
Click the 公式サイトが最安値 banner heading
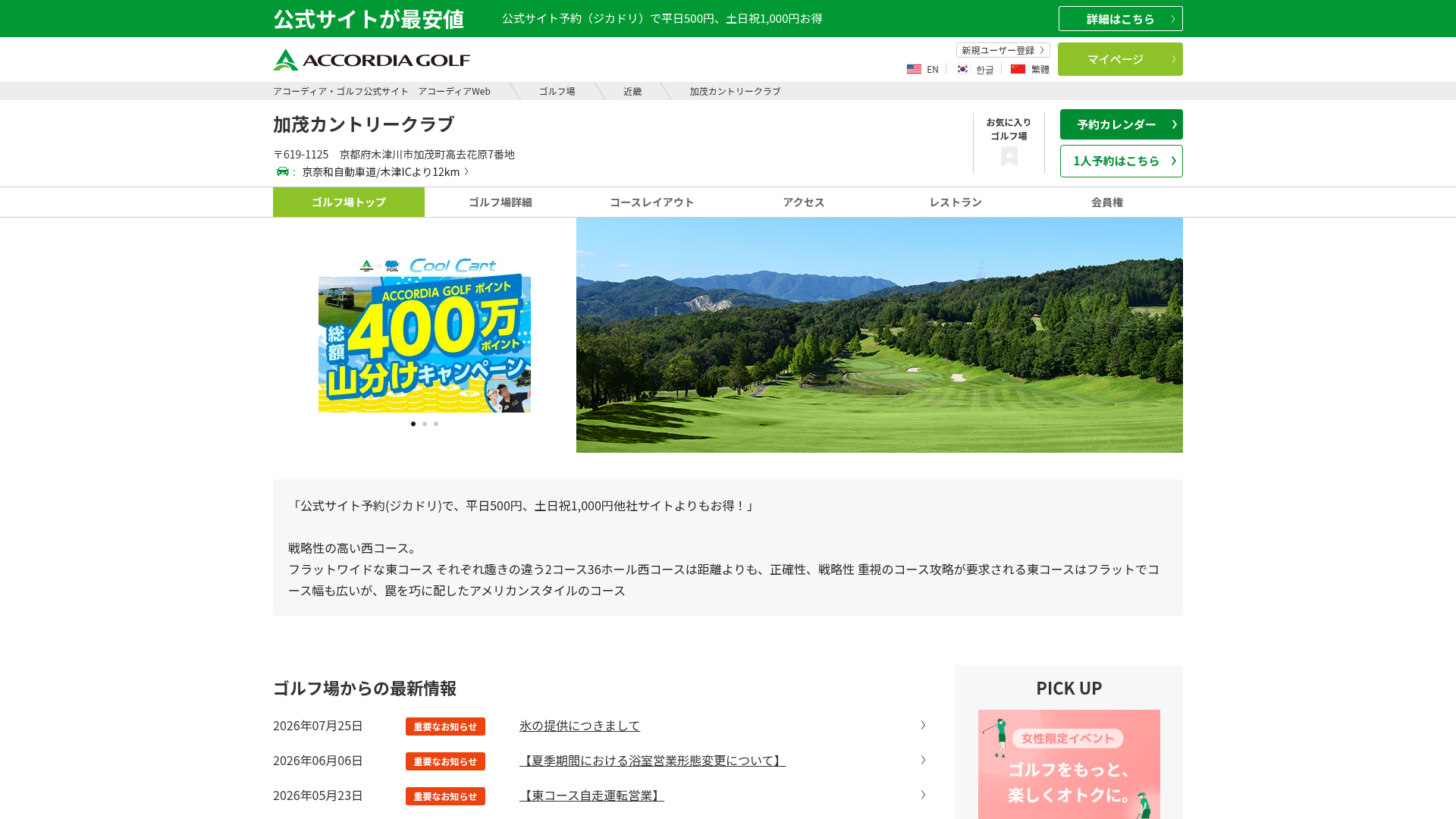click(369, 19)
